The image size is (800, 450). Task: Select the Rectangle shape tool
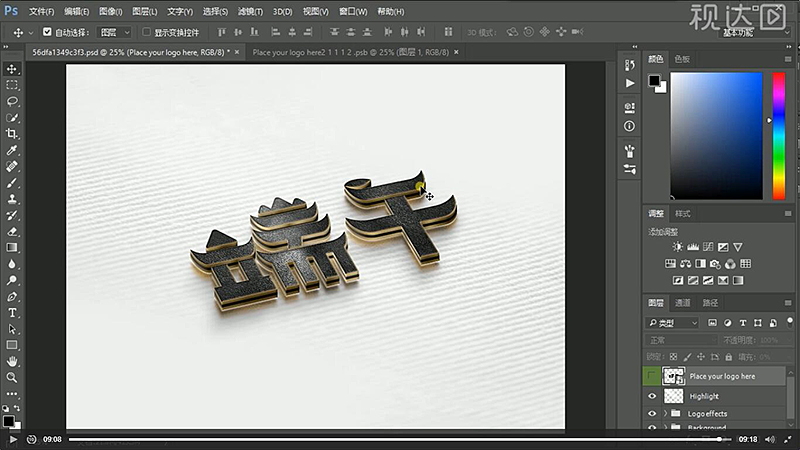coord(12,345)
